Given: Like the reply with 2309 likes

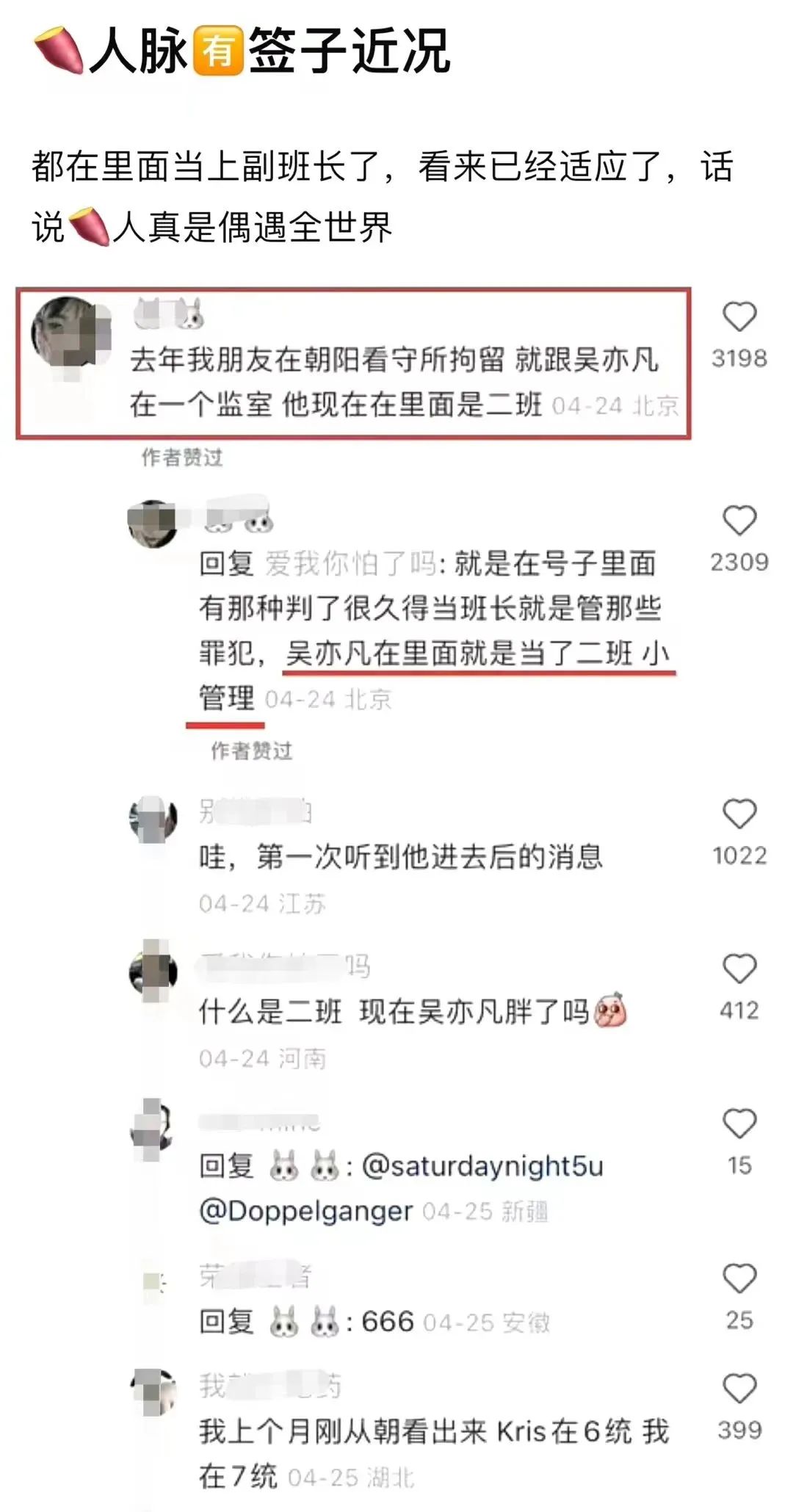Looking at the screenshot, I should coord(739,521).
